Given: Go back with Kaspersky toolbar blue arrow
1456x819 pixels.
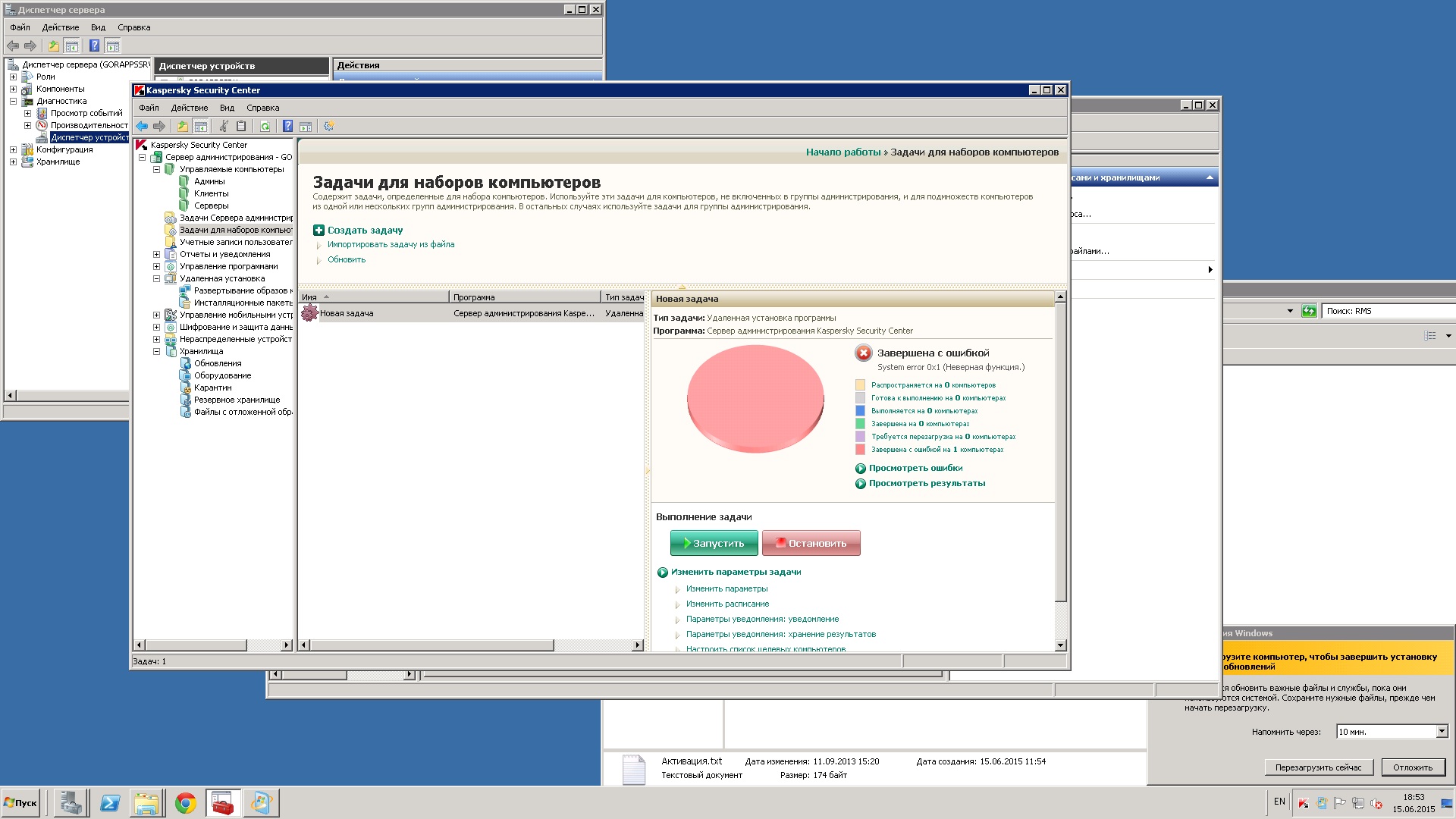Looking at the screenshot, I should point(142,126).
